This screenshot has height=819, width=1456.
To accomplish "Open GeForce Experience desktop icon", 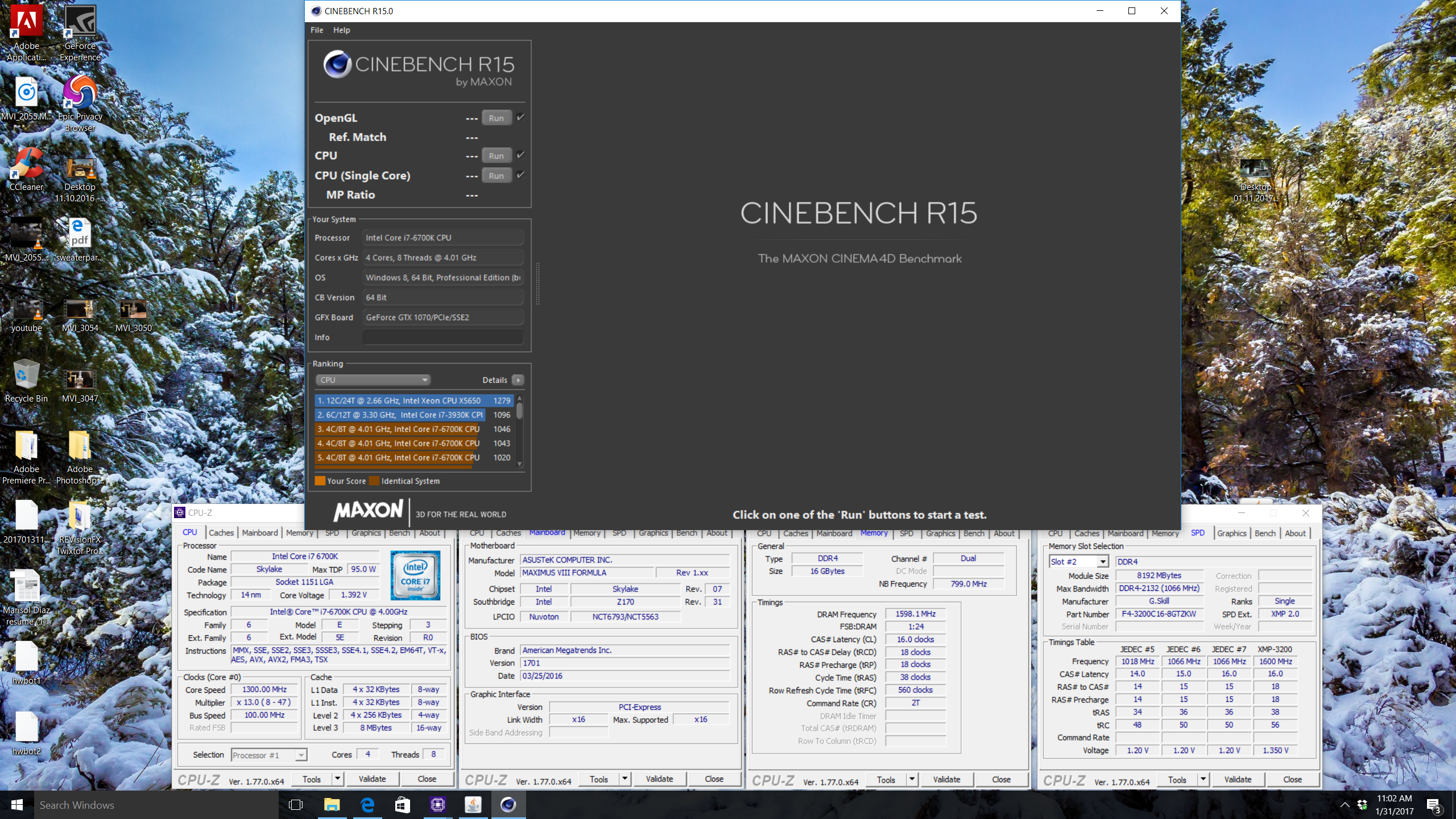I will (80, 33).
